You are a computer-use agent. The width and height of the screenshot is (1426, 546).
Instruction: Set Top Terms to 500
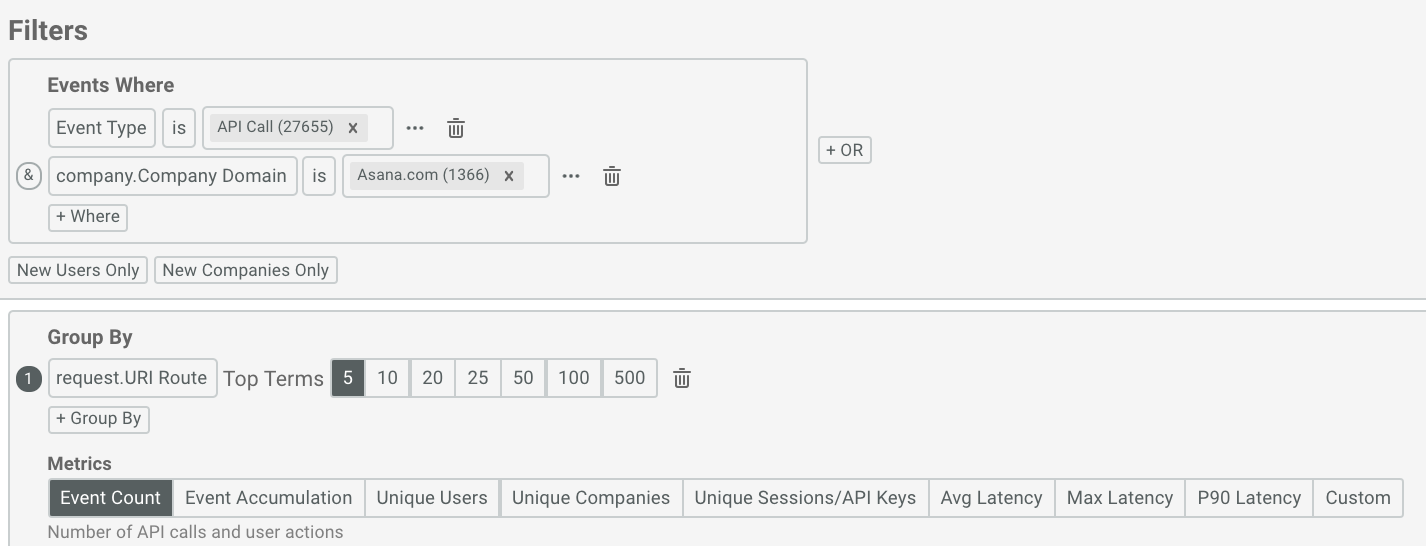(629, 378)
